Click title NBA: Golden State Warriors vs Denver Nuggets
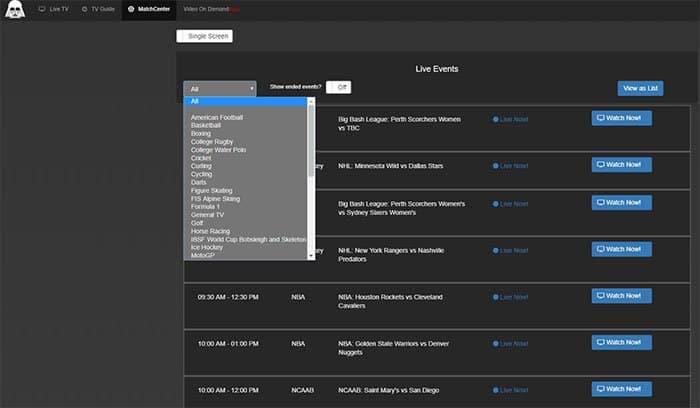Screen dimensions: 700x408 pyautogui.click(x=393, y=348)
